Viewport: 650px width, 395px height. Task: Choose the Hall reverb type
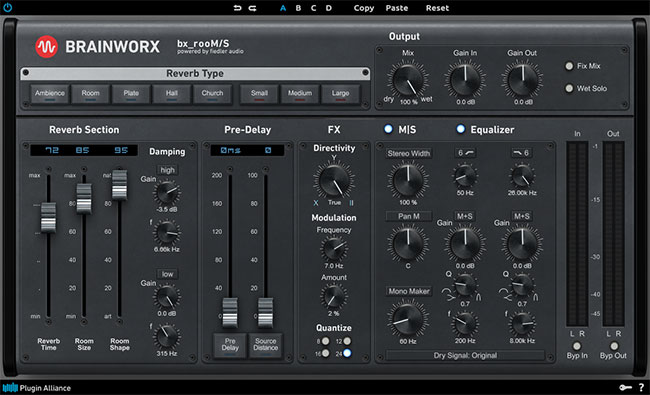(x=172, y=94)
